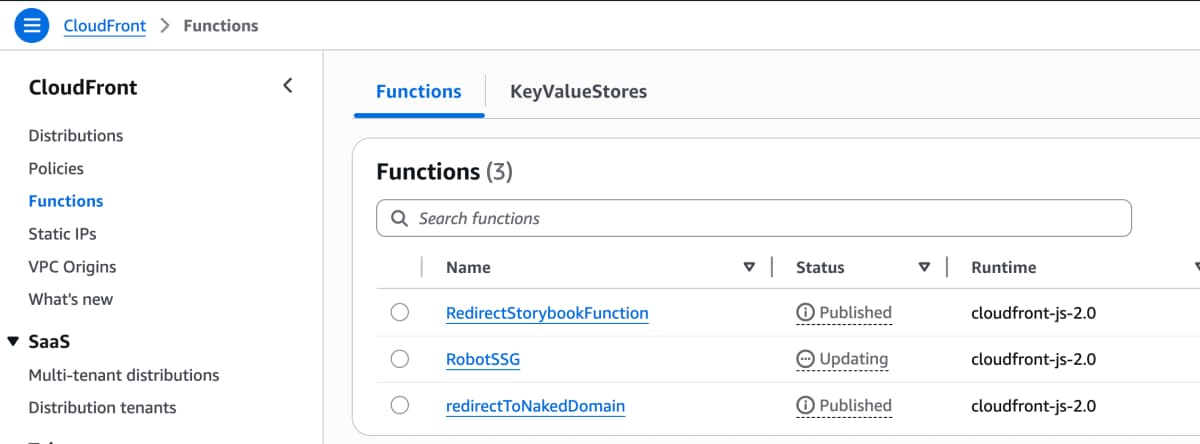1200x444 pixels.
Task: Click the Published status of redirectToNakedDomain
Action: coord(844,405)
